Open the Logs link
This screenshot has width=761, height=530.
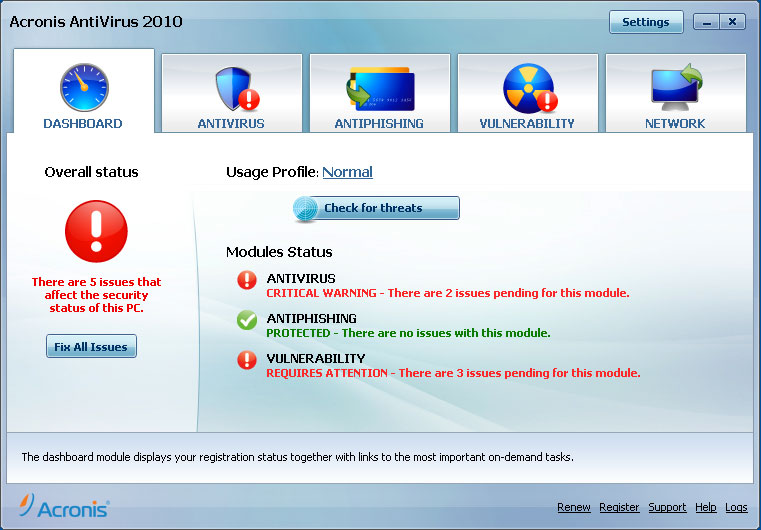736,507
